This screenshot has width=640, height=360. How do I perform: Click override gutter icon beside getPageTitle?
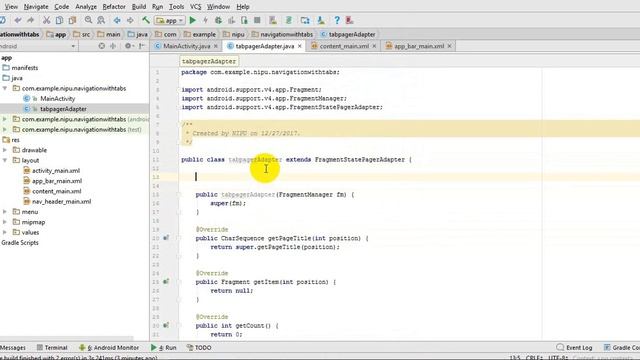[x=166, y=238]
